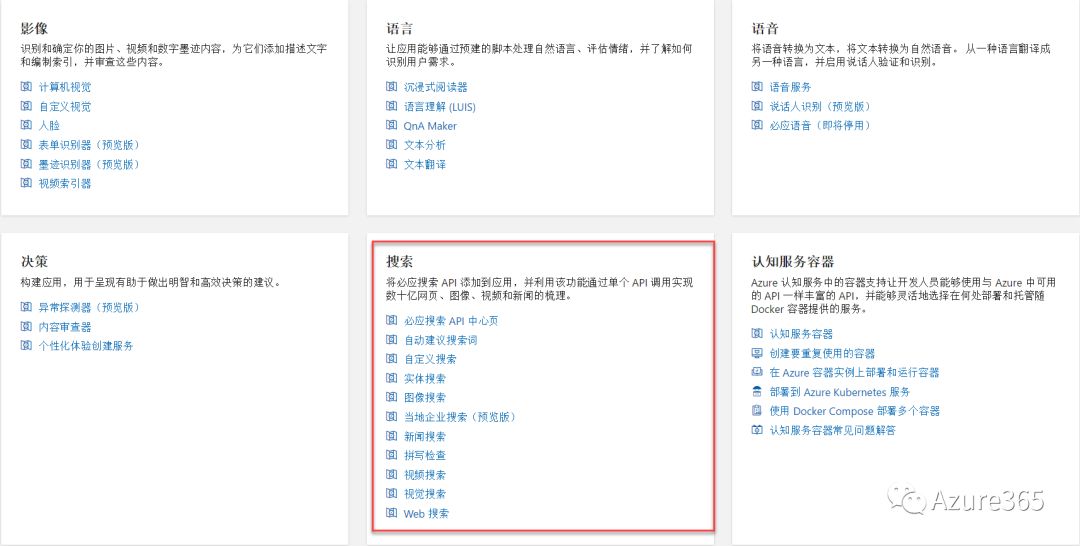Click the icon beside 异常探测器（预览版）
The height and width of the screenshot is (546, 1080).
pyautogui.click(x=27, y=307)
